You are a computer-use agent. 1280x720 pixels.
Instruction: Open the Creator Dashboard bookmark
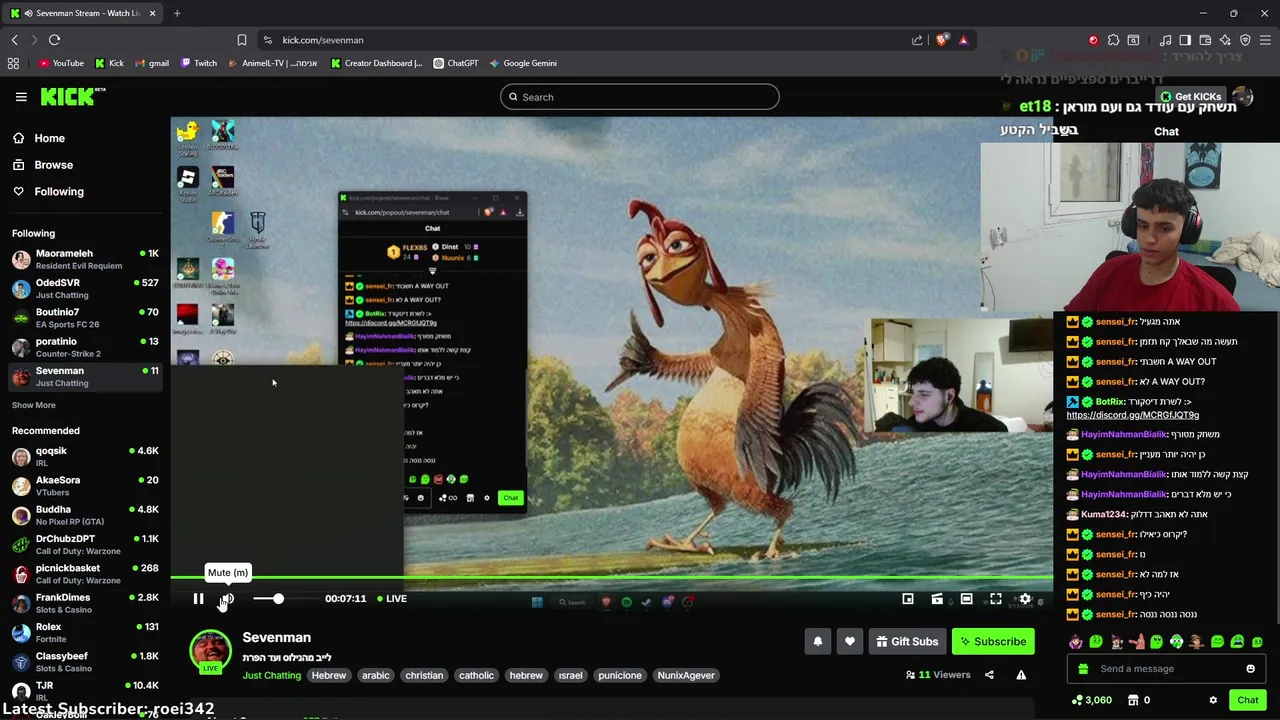(x=376, y=63)
